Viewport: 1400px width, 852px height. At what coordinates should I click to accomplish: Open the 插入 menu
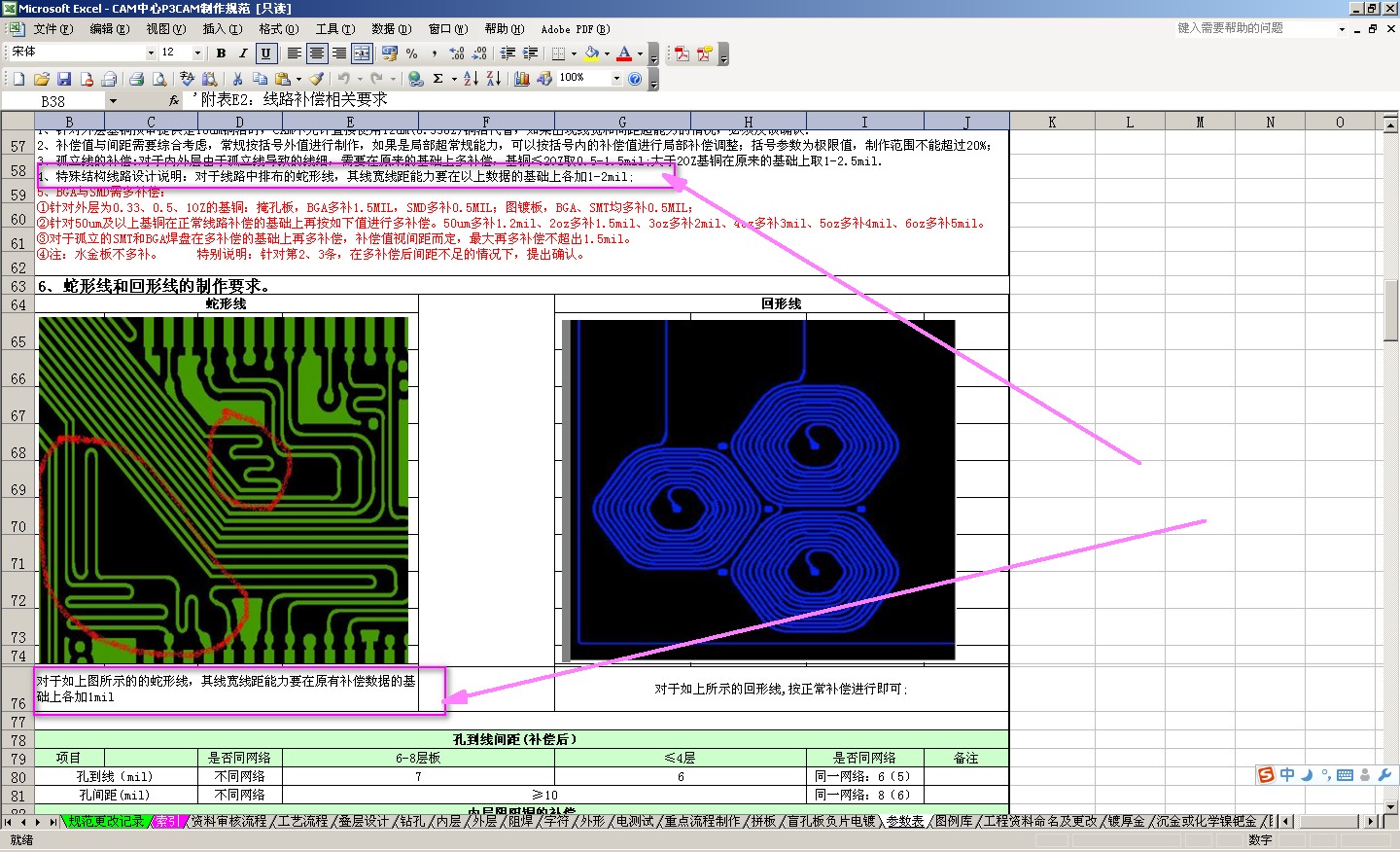222,29
